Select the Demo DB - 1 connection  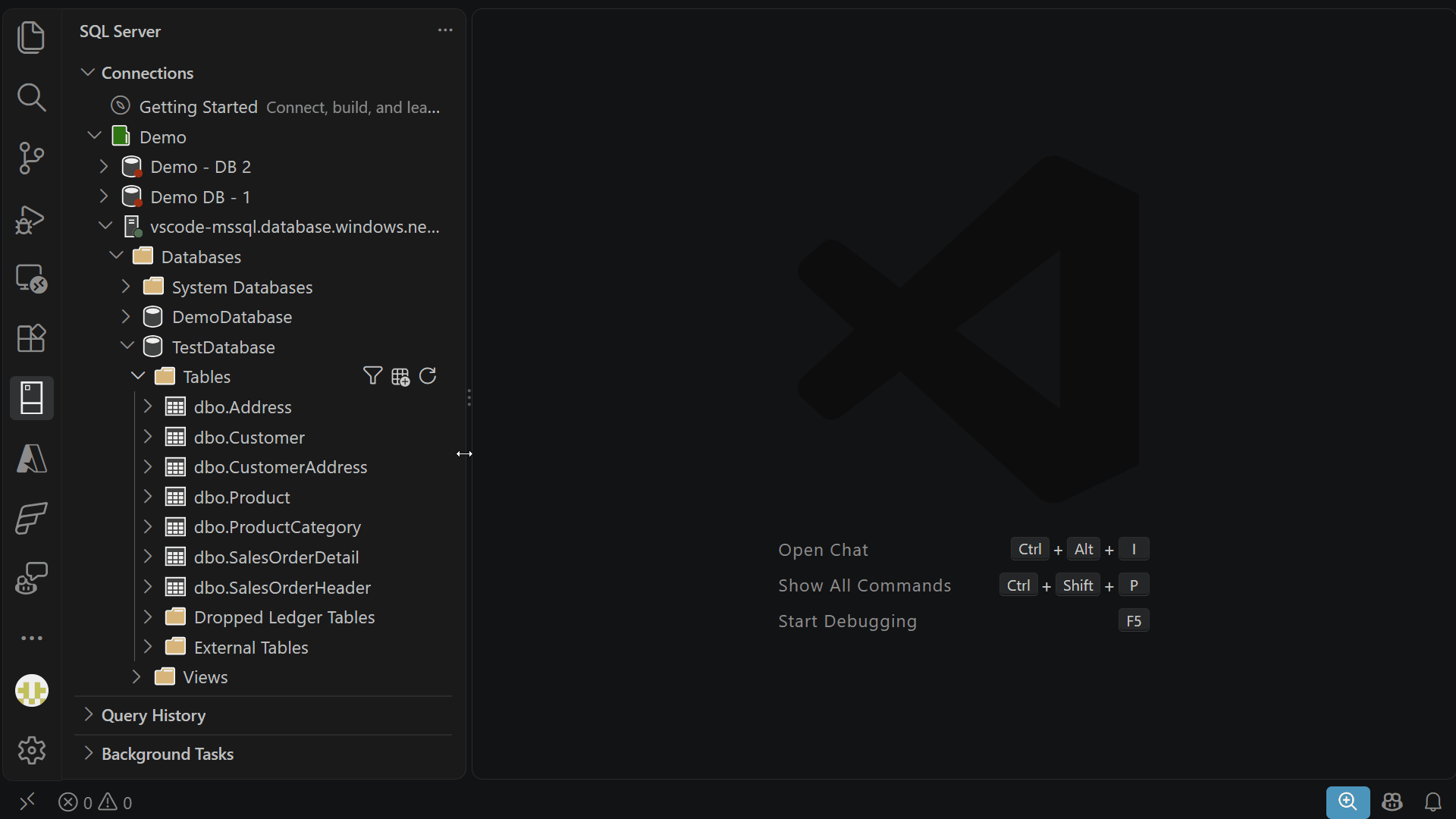[x=264, y=197]
